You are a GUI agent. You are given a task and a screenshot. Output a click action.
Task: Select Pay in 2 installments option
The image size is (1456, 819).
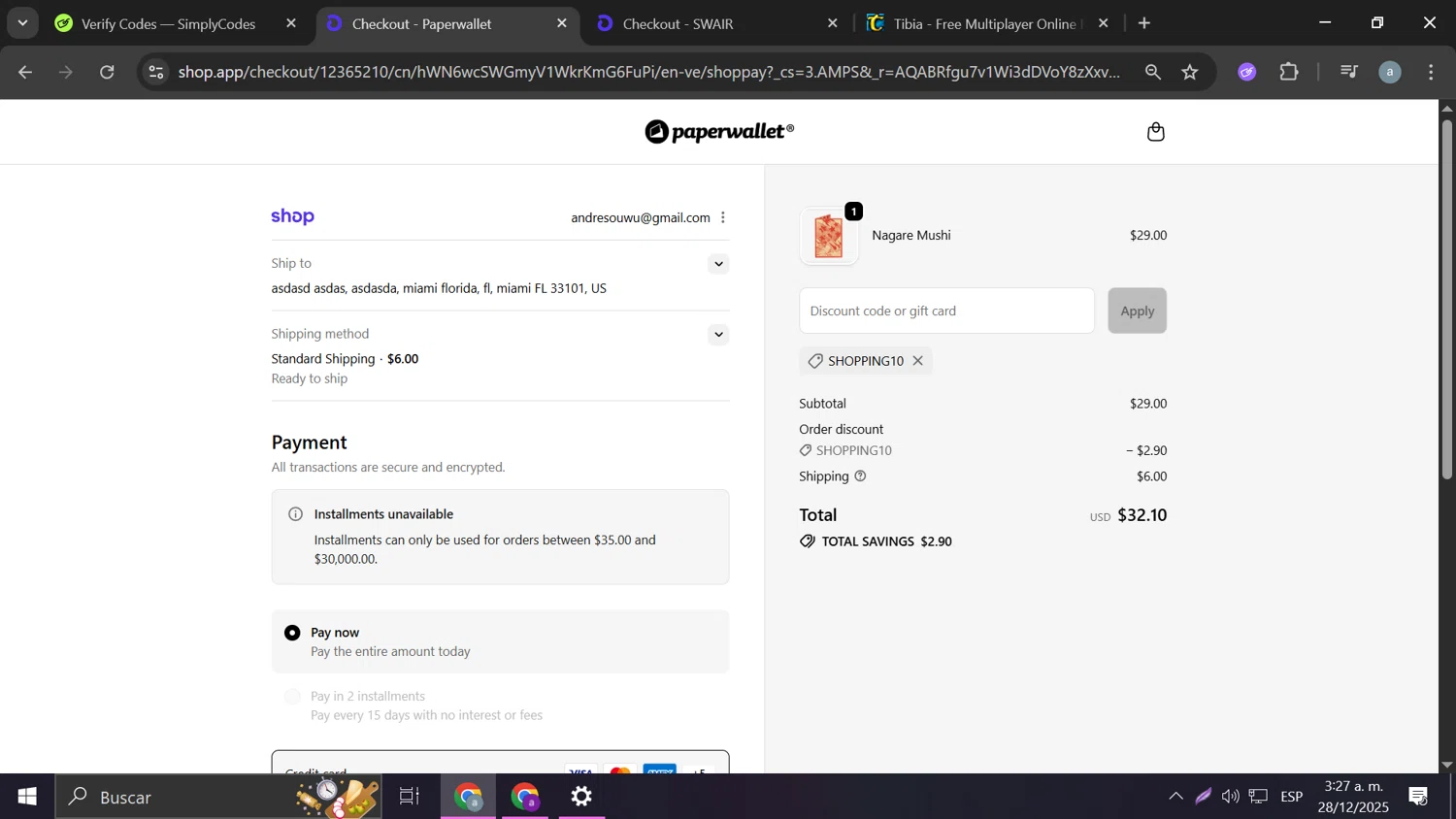292,697
